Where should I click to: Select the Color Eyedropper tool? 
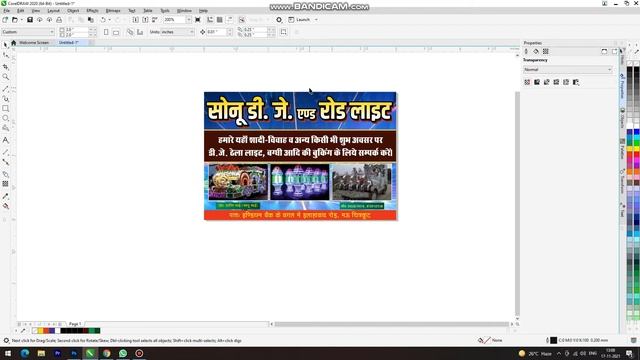[x=5, y=196]
